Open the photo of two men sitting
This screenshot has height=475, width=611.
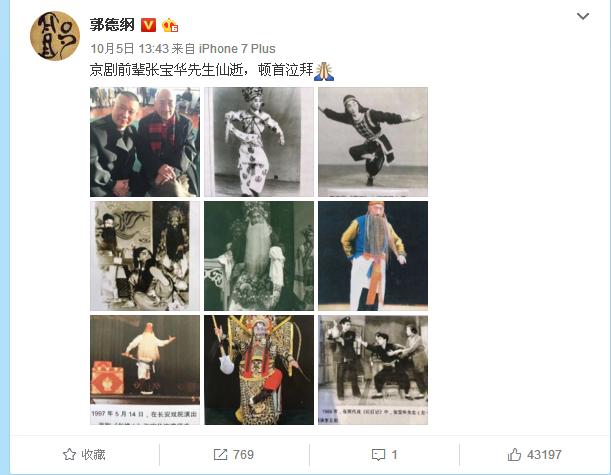tap(145, 142)
